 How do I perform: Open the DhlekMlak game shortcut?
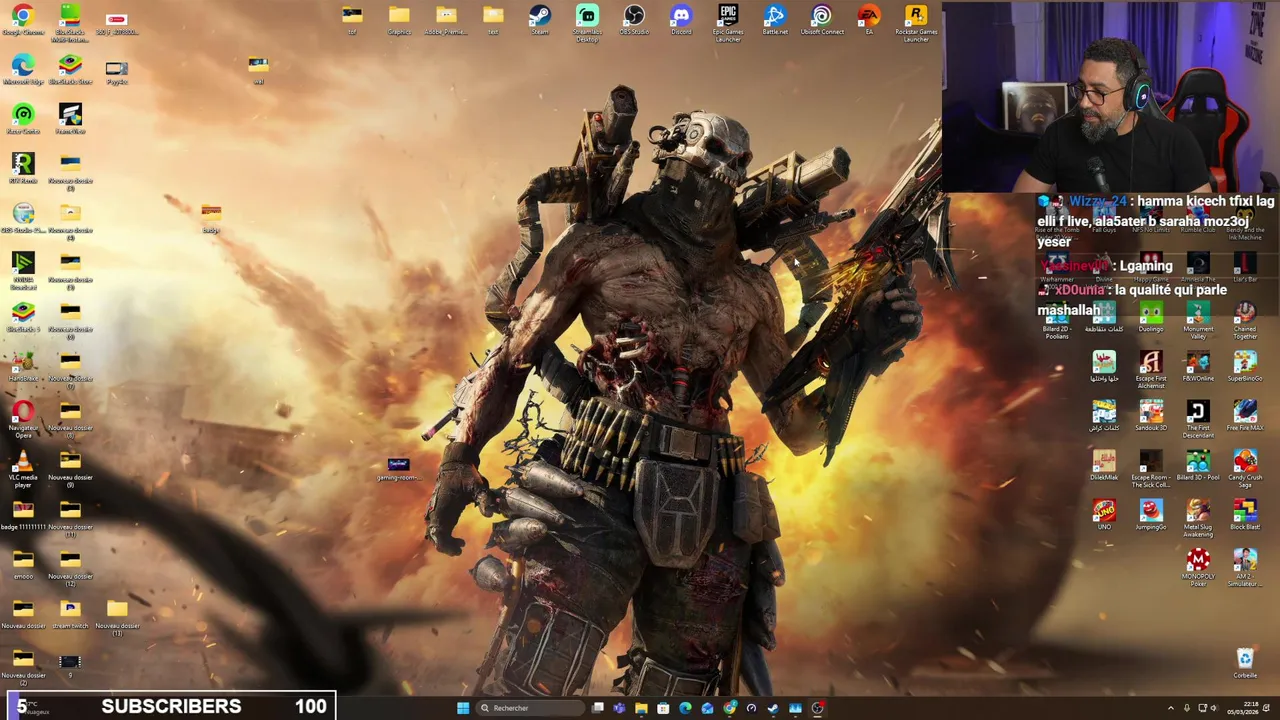click(1104, 465)
